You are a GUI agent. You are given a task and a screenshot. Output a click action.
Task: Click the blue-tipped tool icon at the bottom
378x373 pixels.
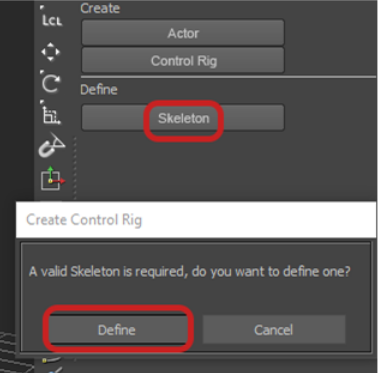coord(55,369)
